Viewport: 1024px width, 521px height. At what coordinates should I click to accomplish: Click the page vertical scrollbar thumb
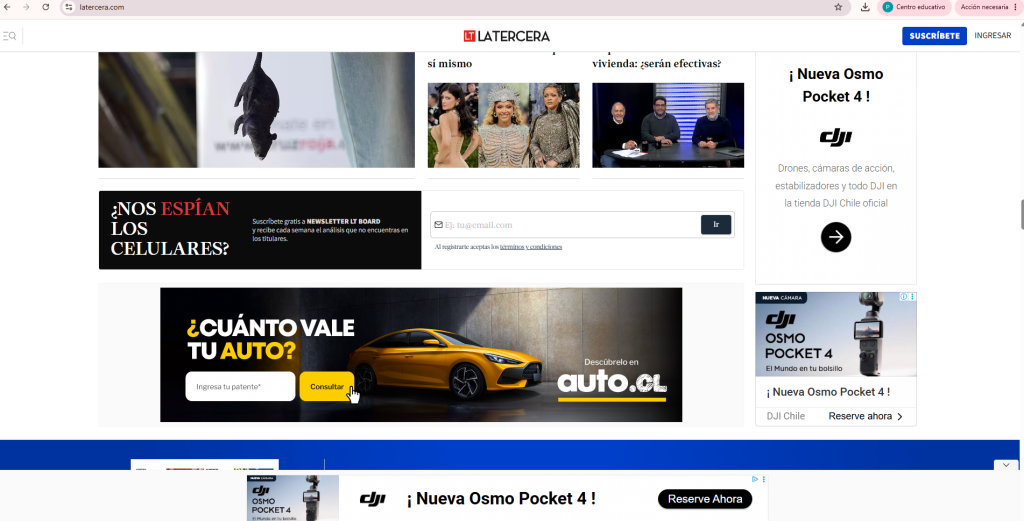tap(1021, 215)
